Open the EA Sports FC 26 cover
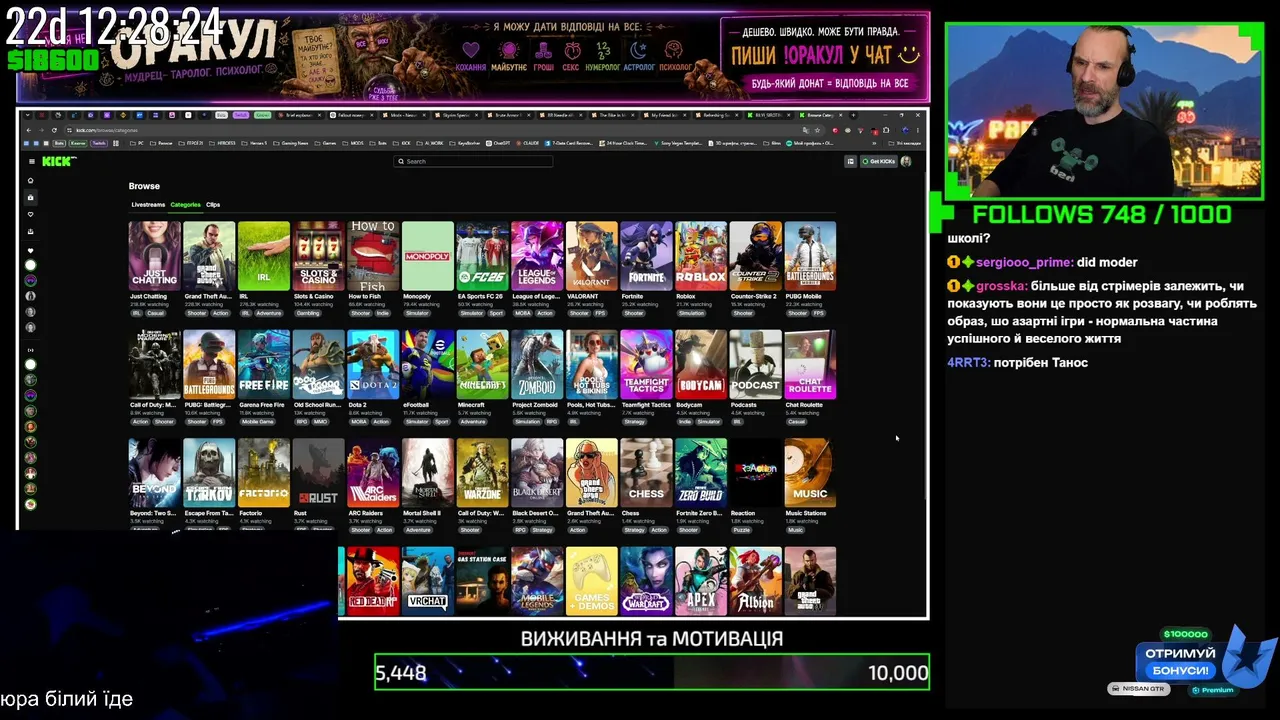 click(482, 255)
